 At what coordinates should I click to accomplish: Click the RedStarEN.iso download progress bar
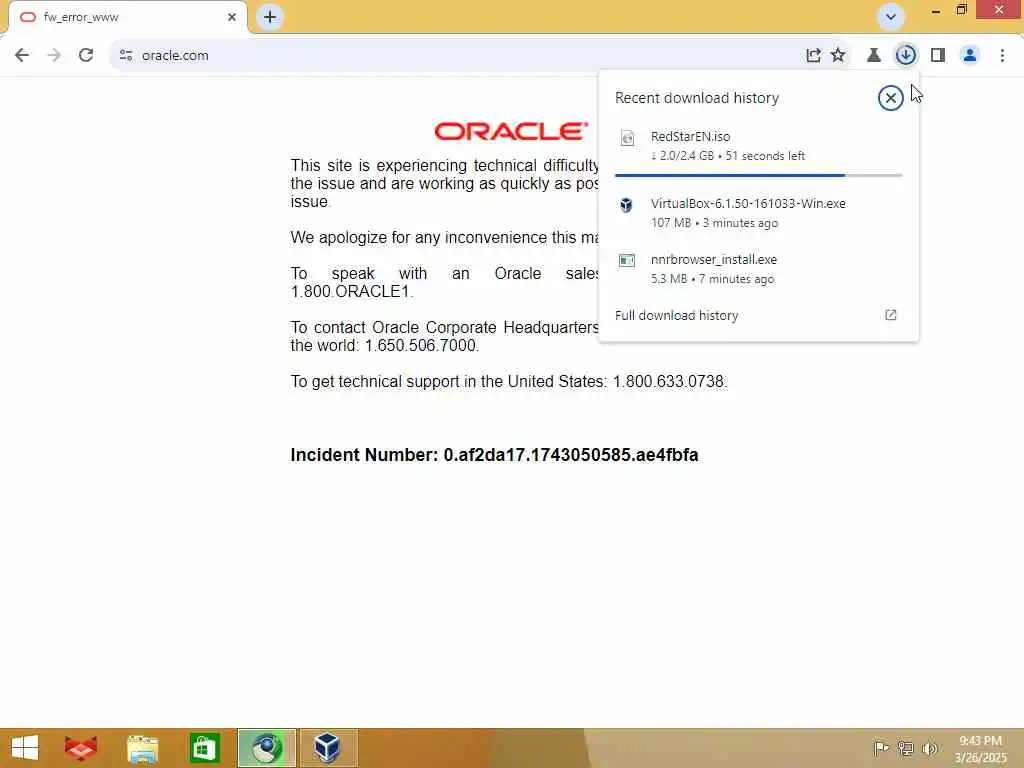coord(758,175)
